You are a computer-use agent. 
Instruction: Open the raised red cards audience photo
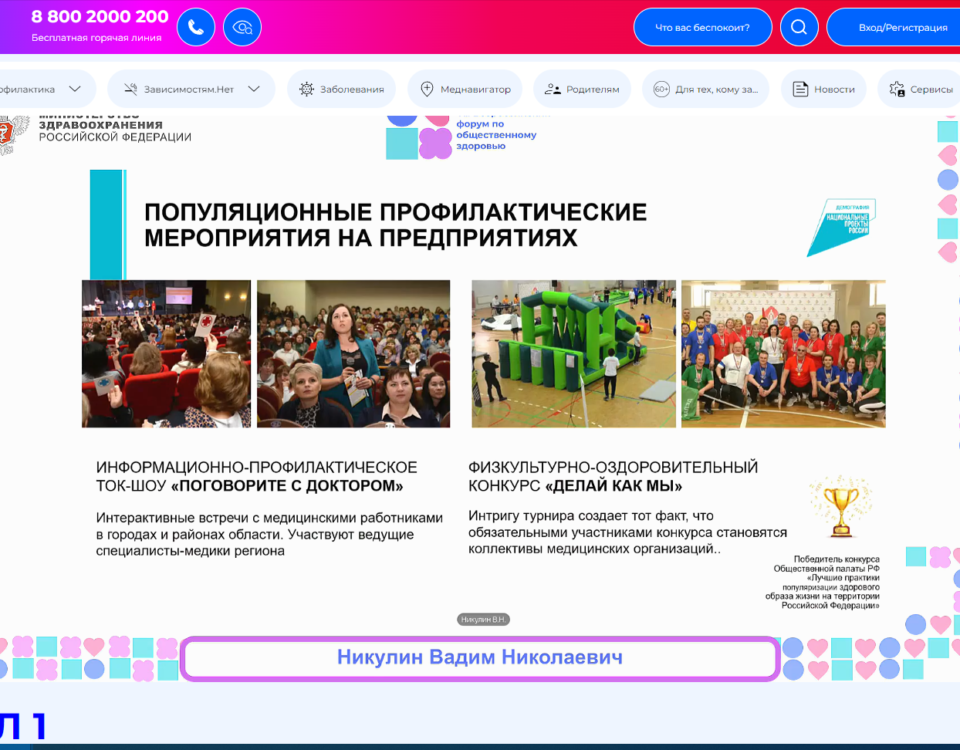167,354
